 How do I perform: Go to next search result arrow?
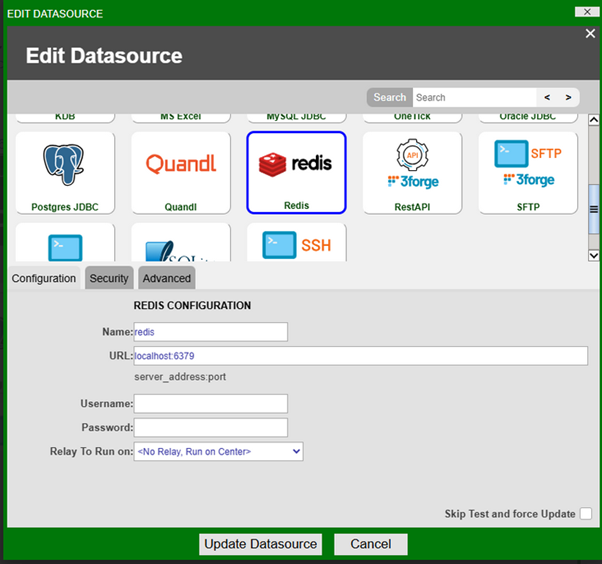(568, 97)
